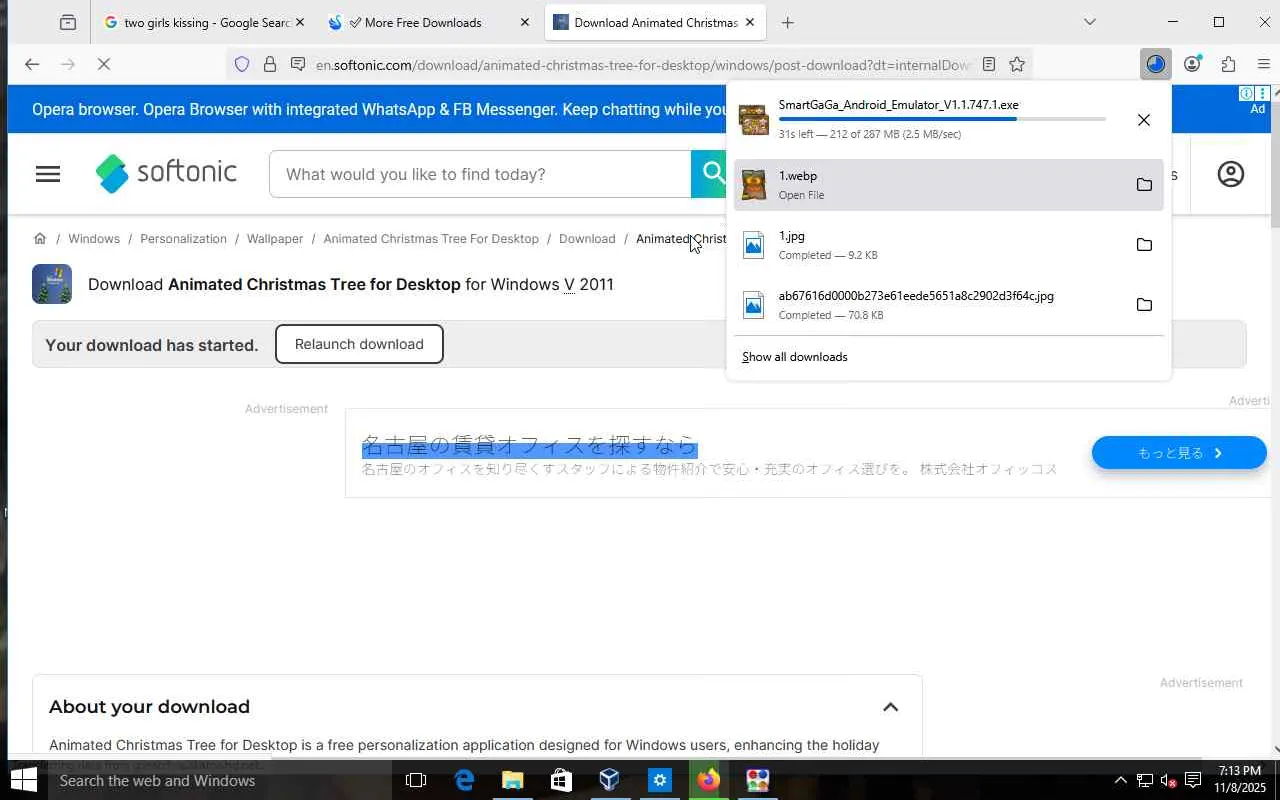The height and width of the screenshot is (800, 1280).
Task: Open the Download breadcrumb link
Action: [587, 238]
